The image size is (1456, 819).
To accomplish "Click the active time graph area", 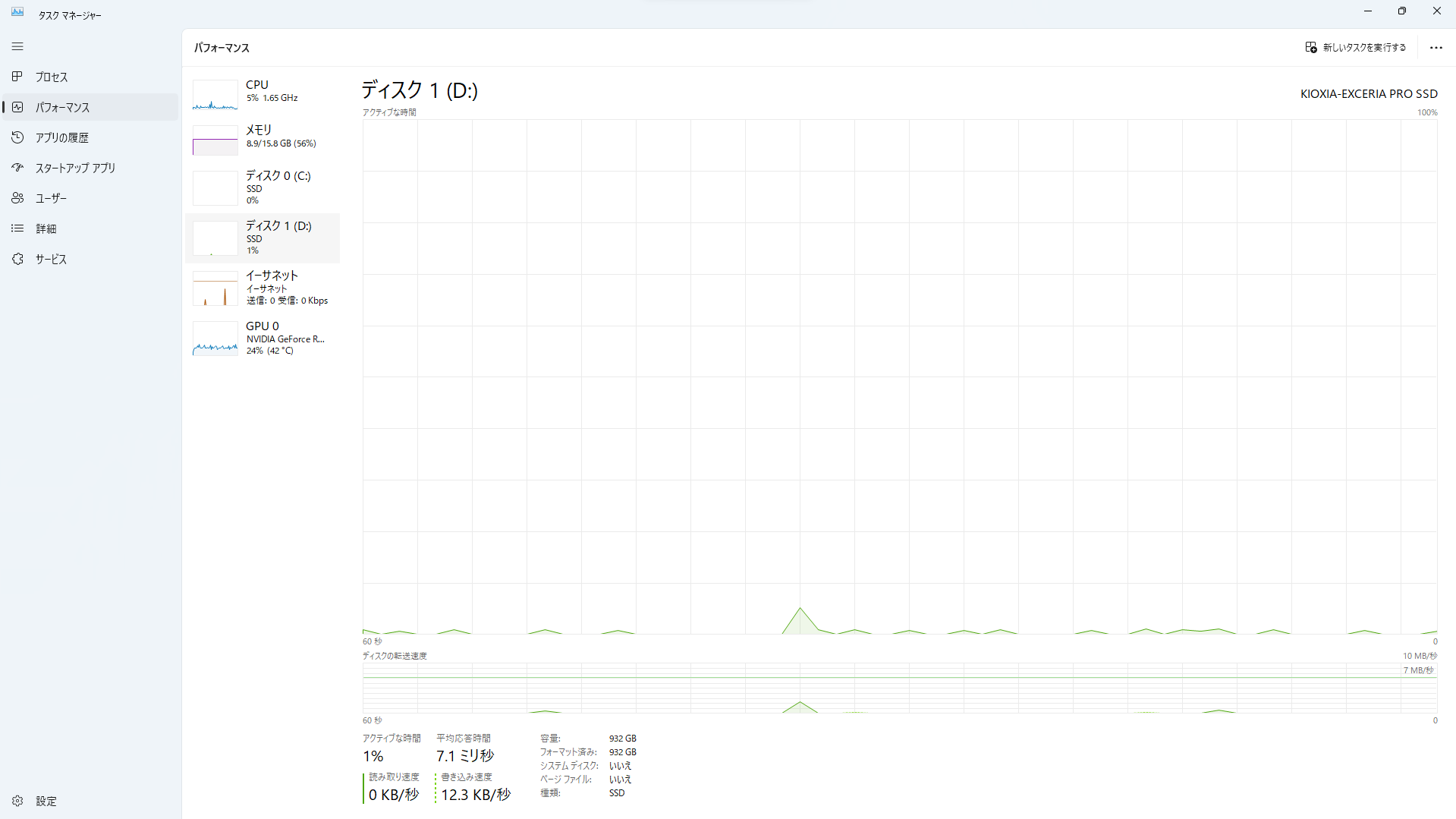I will tap(900, 376).
